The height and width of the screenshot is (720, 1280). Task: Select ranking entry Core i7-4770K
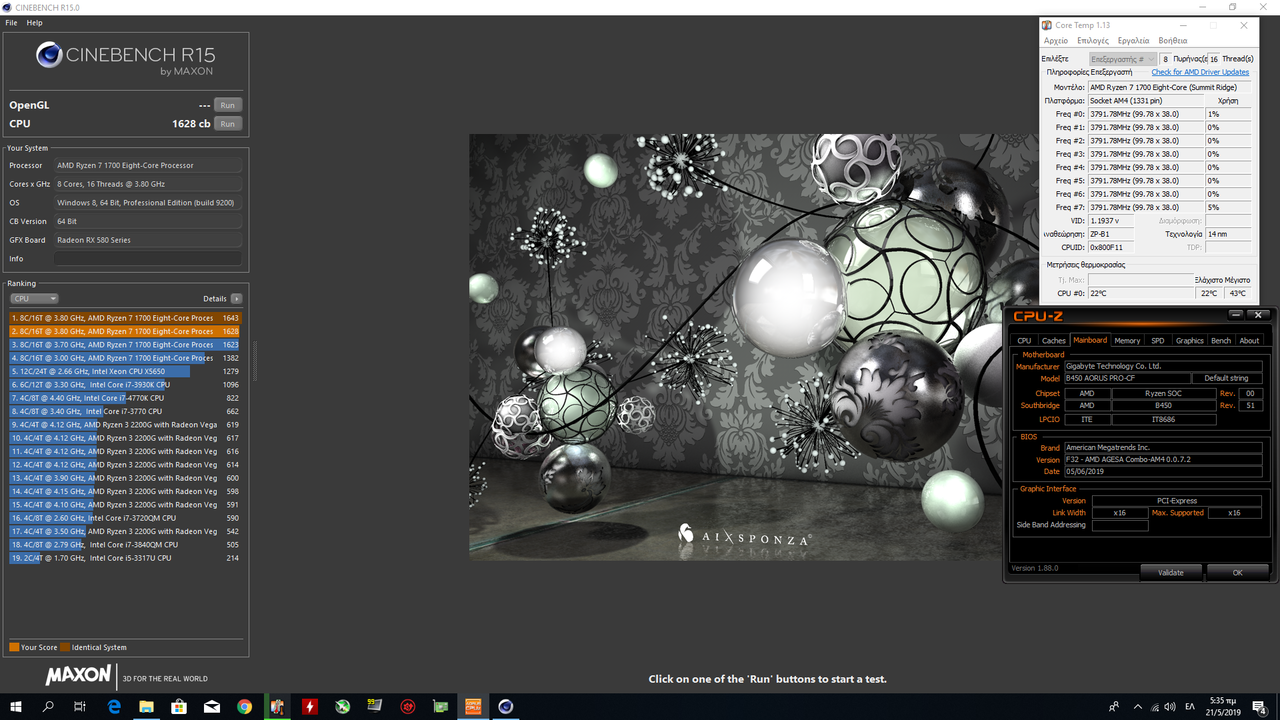pos(125,398)
